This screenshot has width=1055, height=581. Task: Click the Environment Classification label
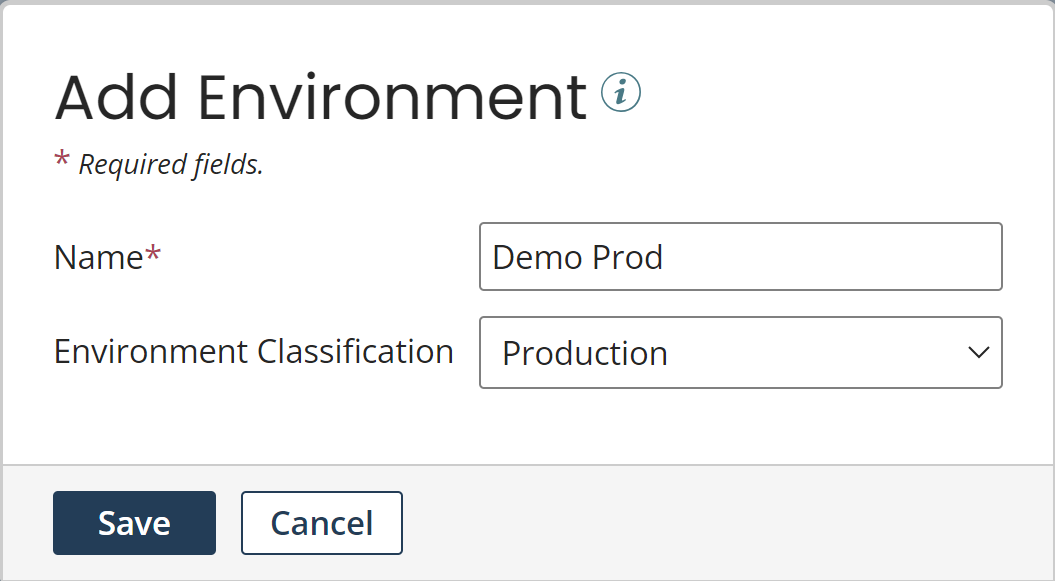coord(253,352)
